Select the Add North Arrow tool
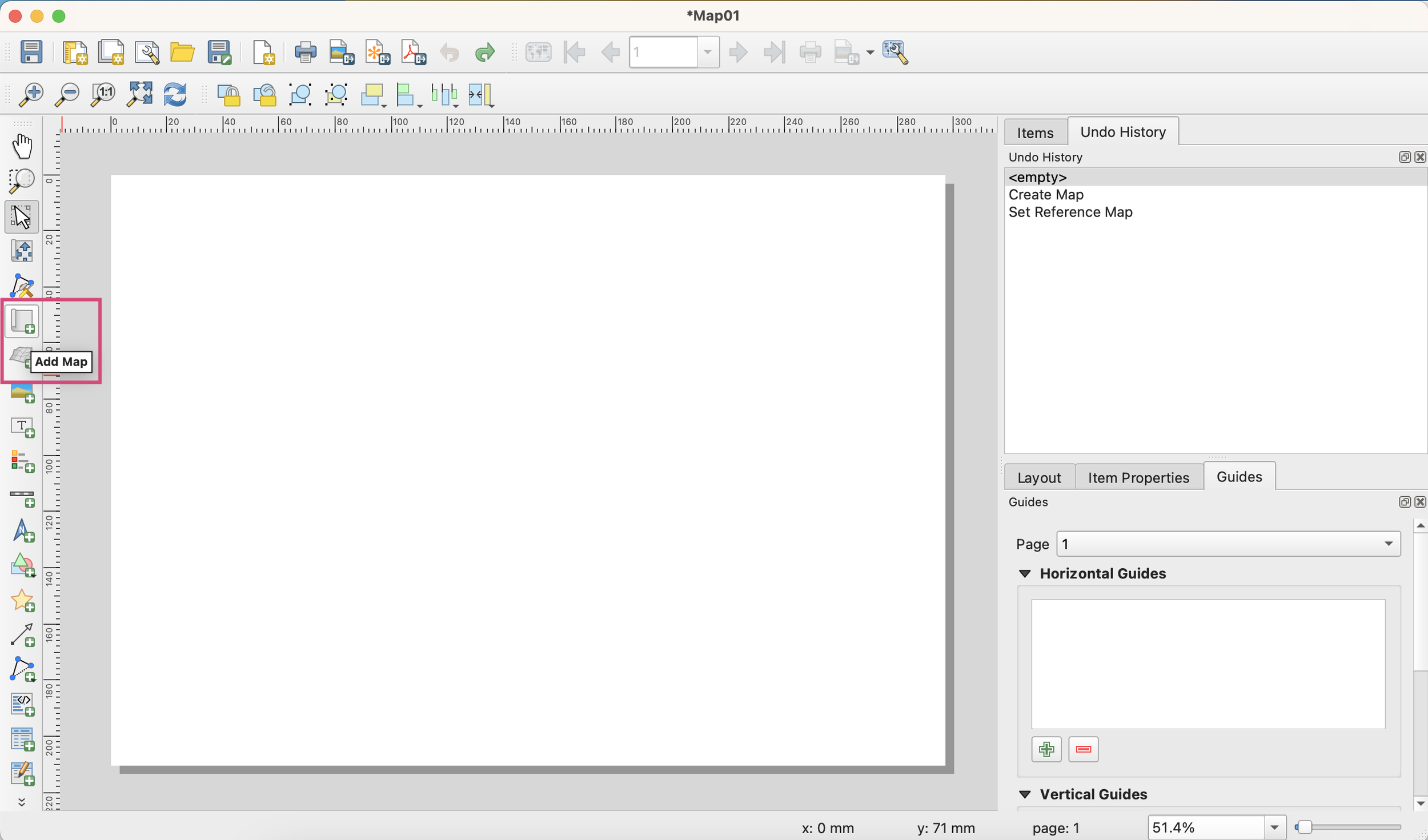The height and width of the screenshot is (840, 1428). [23, 531]
